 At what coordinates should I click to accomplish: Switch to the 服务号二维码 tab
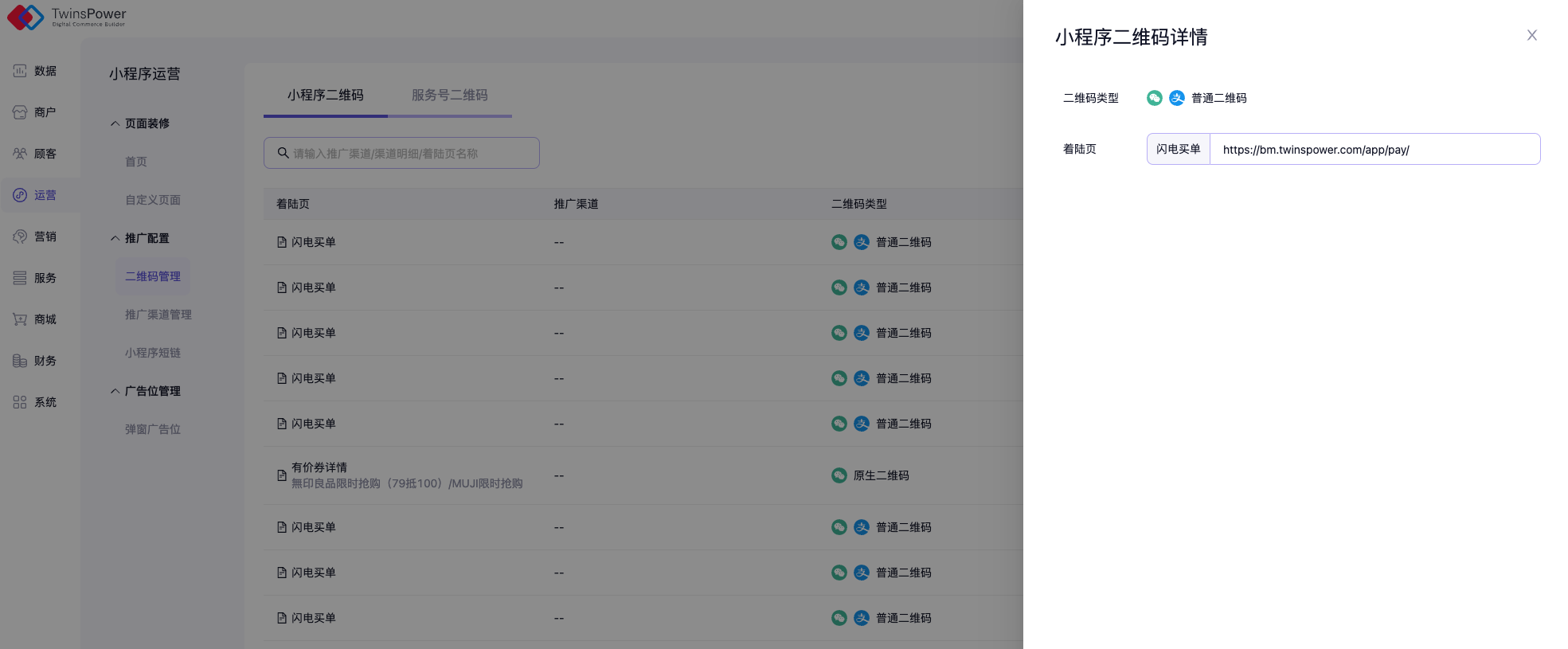pyautogui.click(x=449, y=95)
